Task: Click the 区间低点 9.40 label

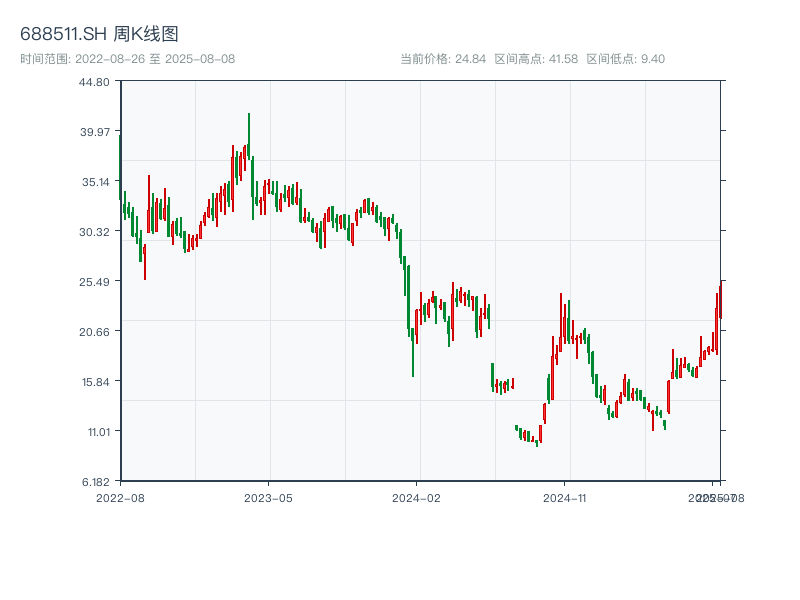Action: [625, 59]
